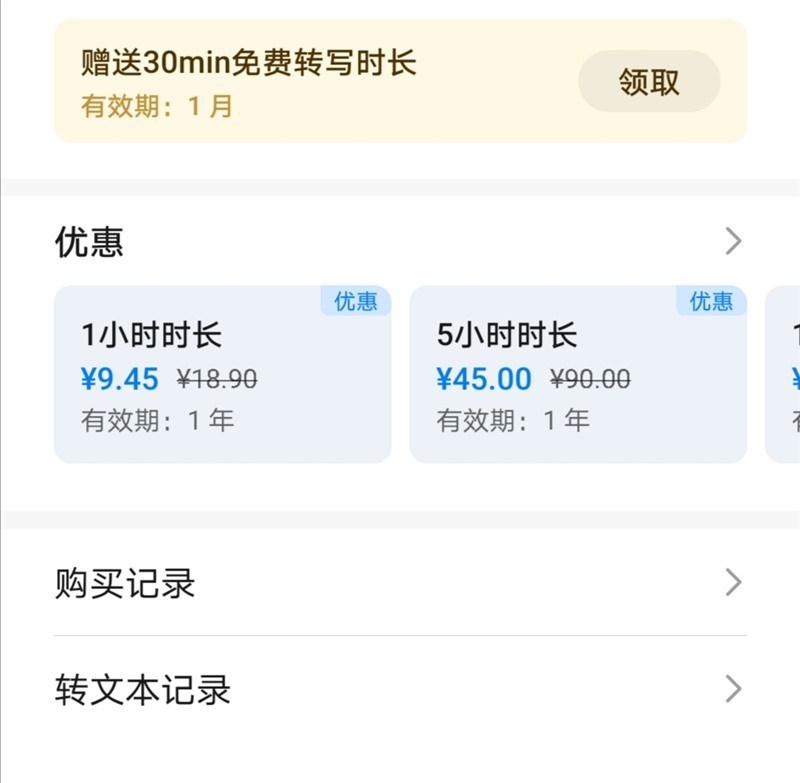800x783 pixels.
Task: Open the chevron beside 转文本记录
Action: tap(733, 689)
